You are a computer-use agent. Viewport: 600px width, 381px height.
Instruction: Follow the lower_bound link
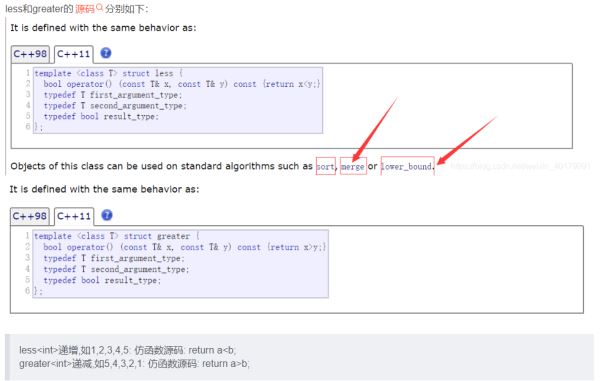(x=407, y=166)
